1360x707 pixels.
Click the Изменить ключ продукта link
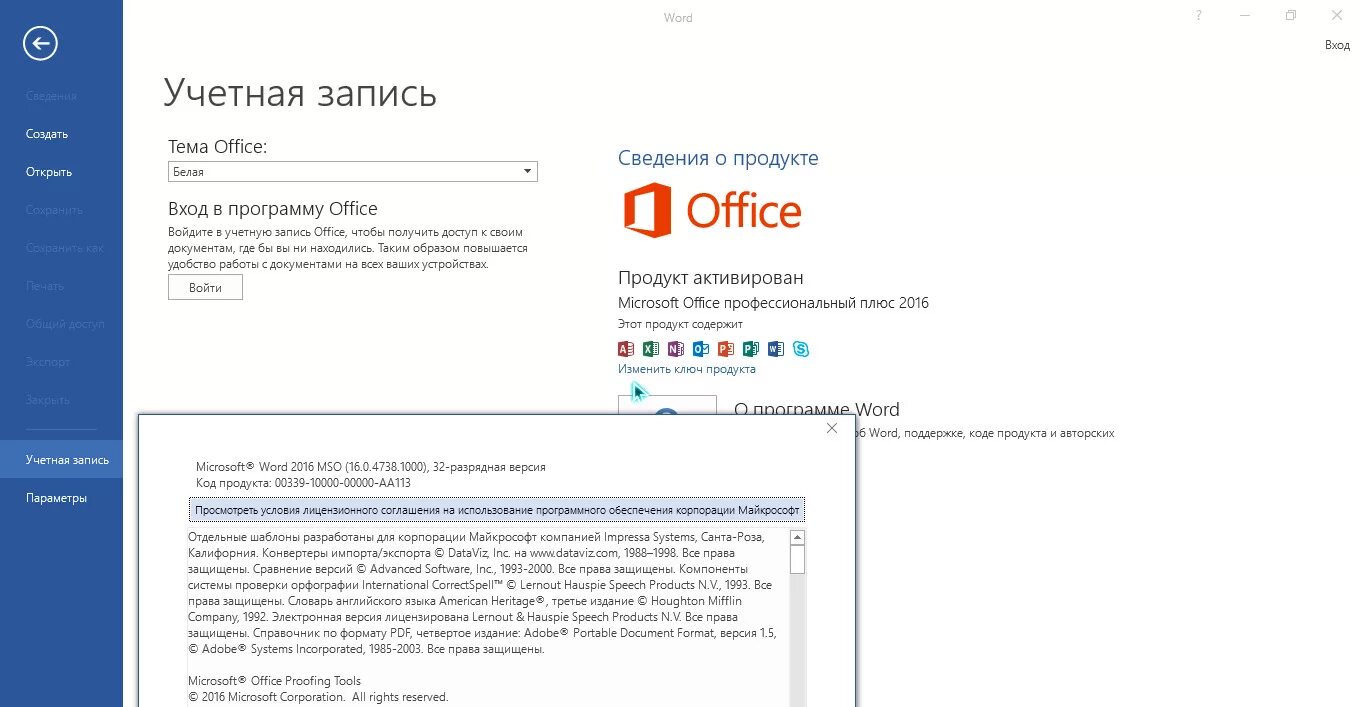coord(687,369)
